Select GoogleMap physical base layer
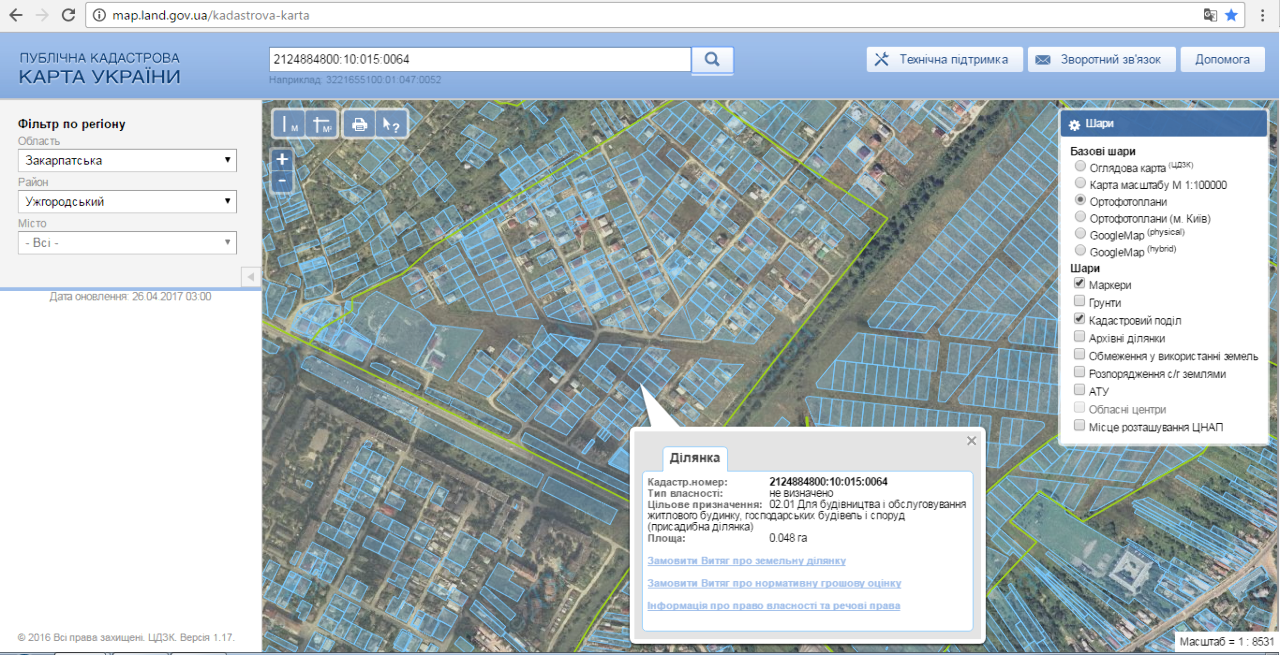The height and width of the screenshot is (655, 1280). click(x=1080, y=234)
